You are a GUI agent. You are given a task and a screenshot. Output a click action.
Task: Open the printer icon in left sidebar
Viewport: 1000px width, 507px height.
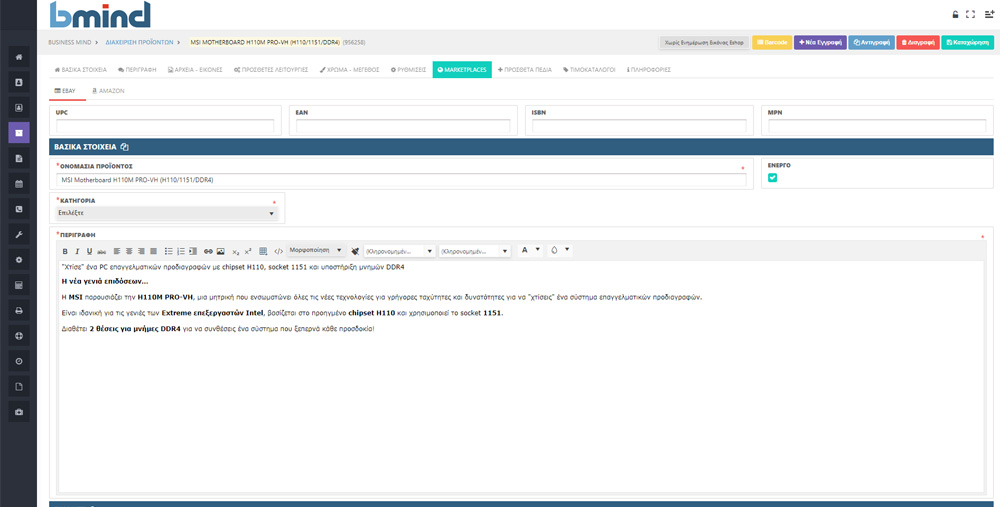[x=18, y=311]
